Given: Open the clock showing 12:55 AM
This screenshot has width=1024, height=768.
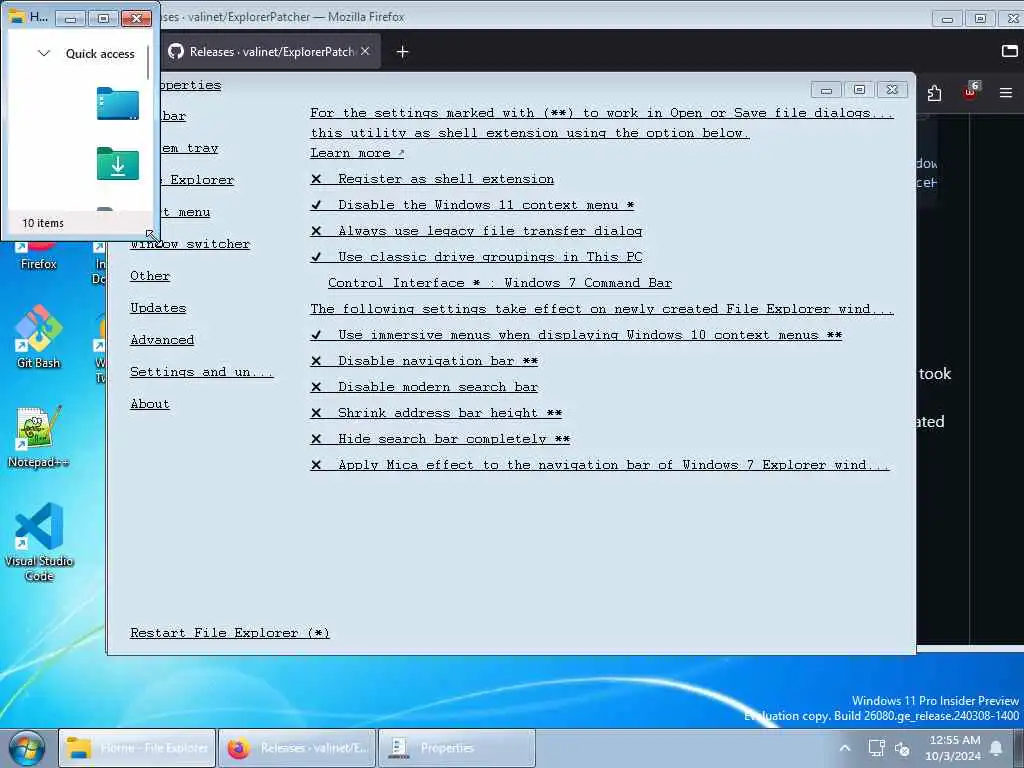Looking at the screenshot, I should tap(953, 748).
